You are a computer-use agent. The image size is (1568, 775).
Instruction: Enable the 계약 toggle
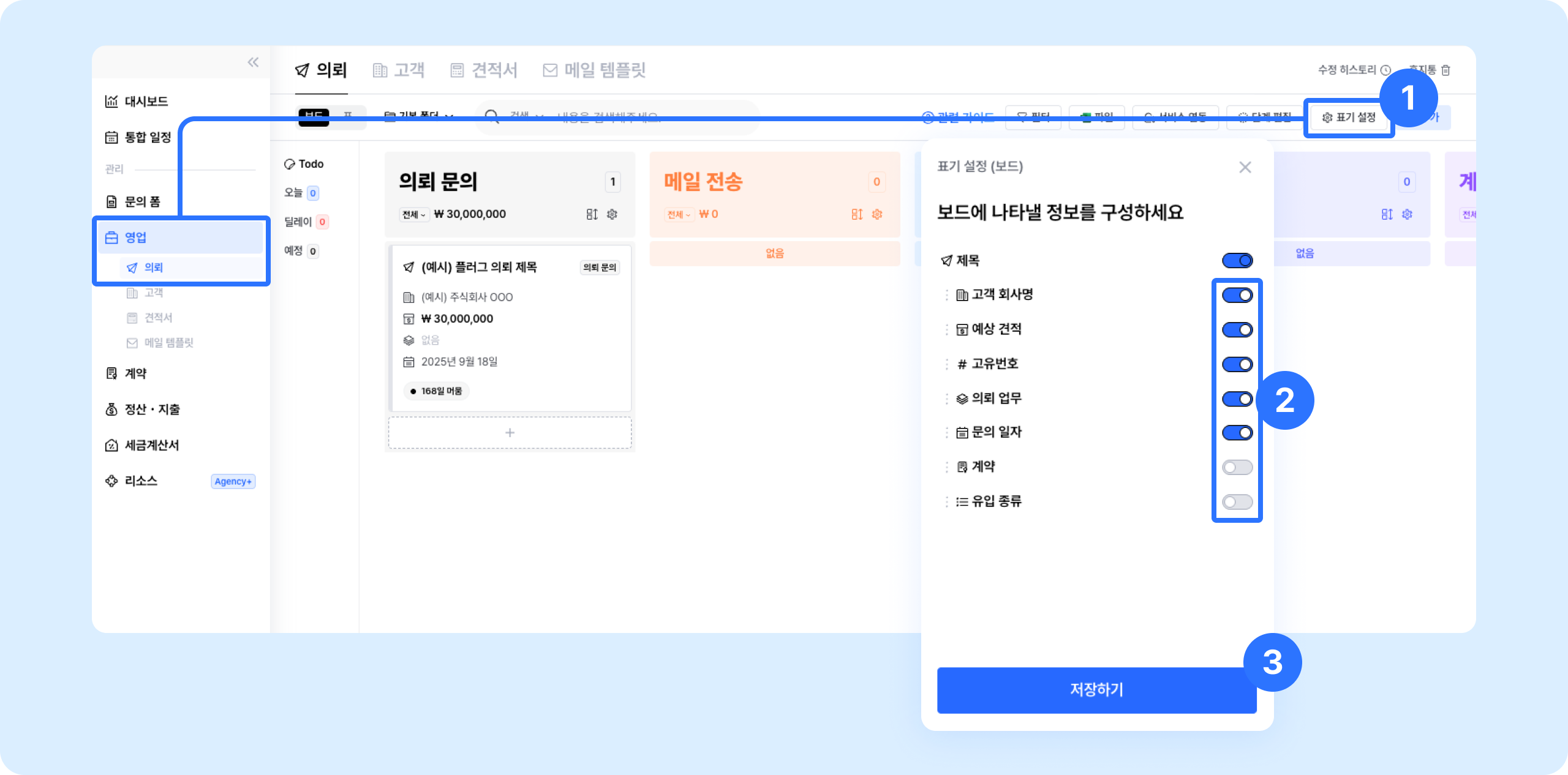click(1237, 467)
